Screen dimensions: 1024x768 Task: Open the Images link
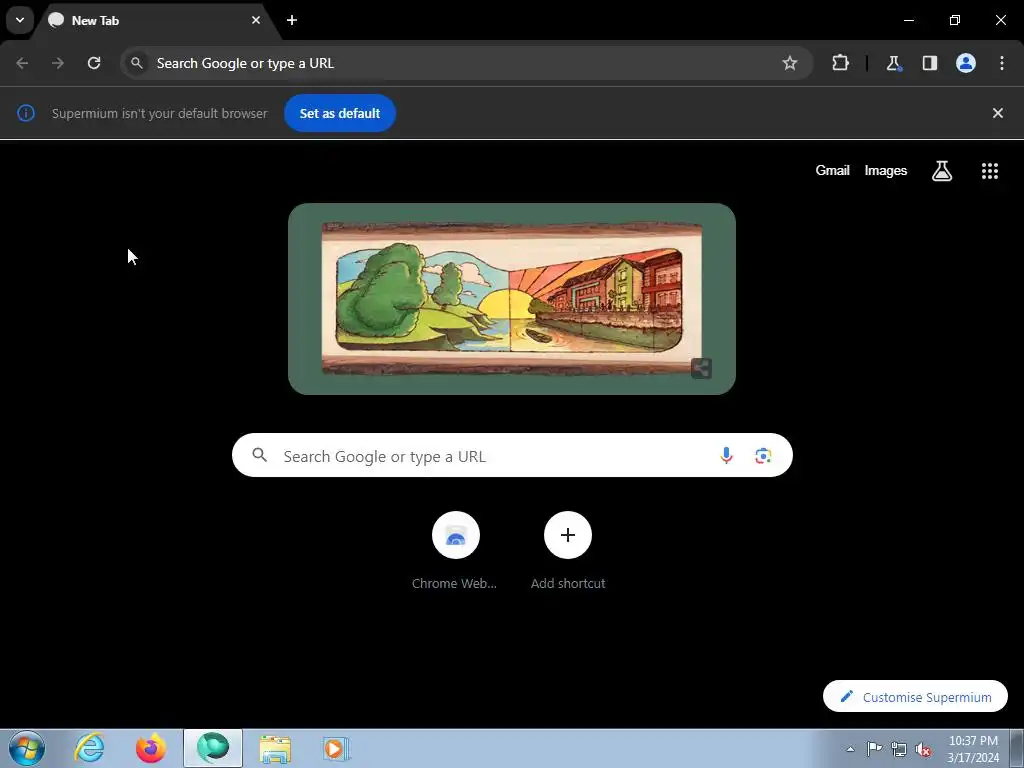886,170
